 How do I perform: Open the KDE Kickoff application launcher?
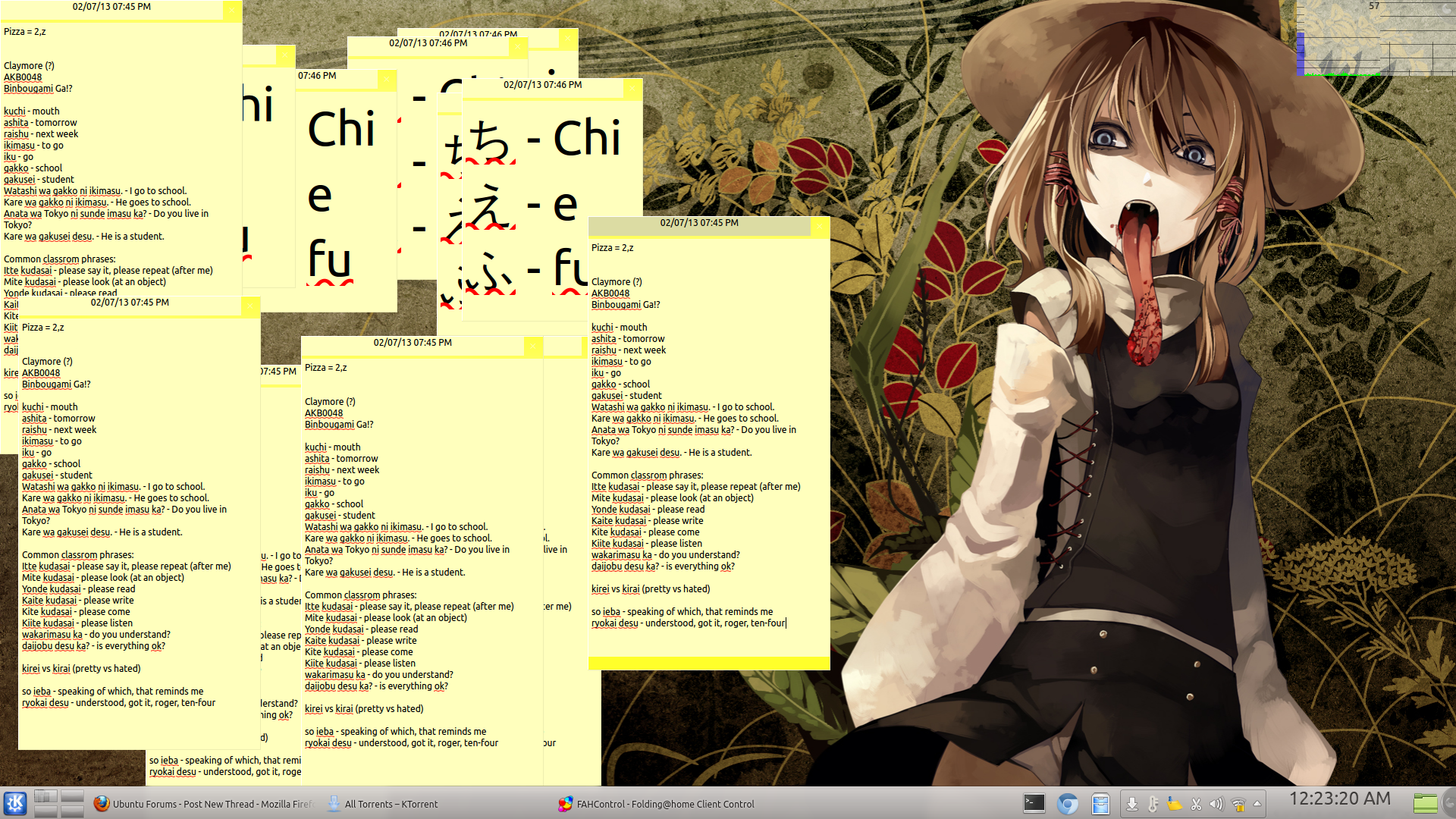[15, 803]
